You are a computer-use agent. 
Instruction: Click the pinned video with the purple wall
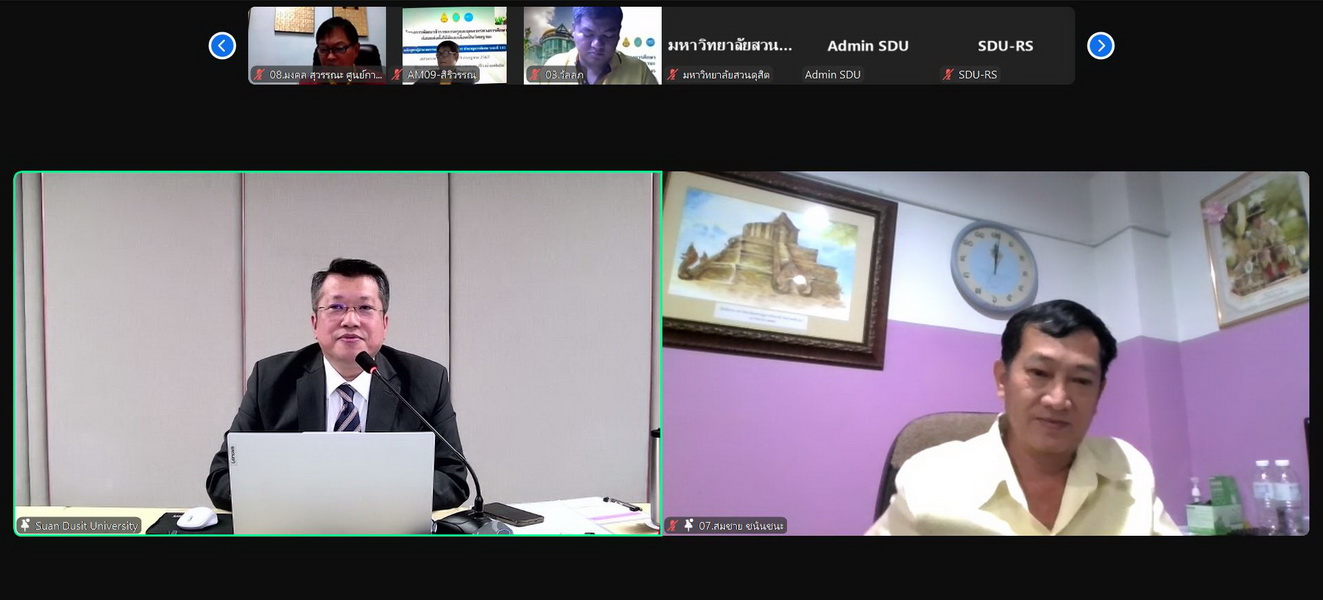pyautogui.click(x=986, y=354)
